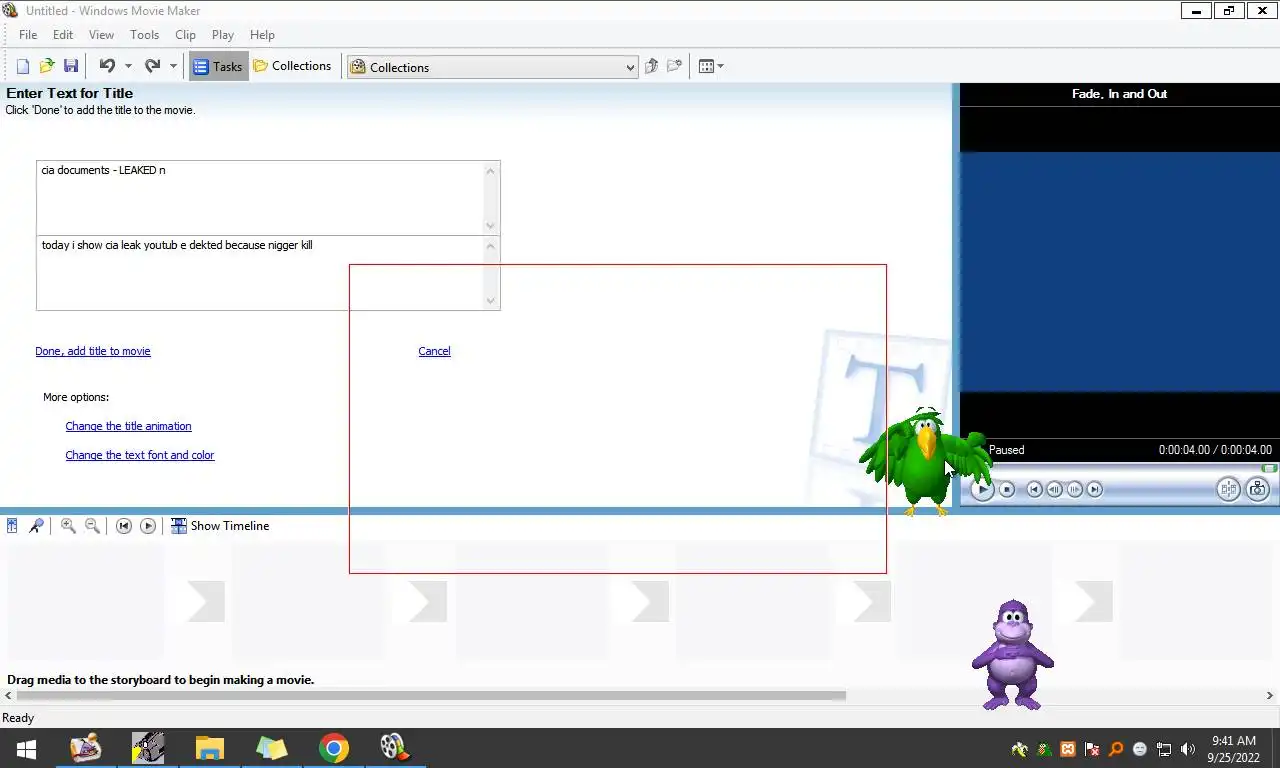
Task: Click the orange magnifier tray icon
Action: [x=1116, y=749]
